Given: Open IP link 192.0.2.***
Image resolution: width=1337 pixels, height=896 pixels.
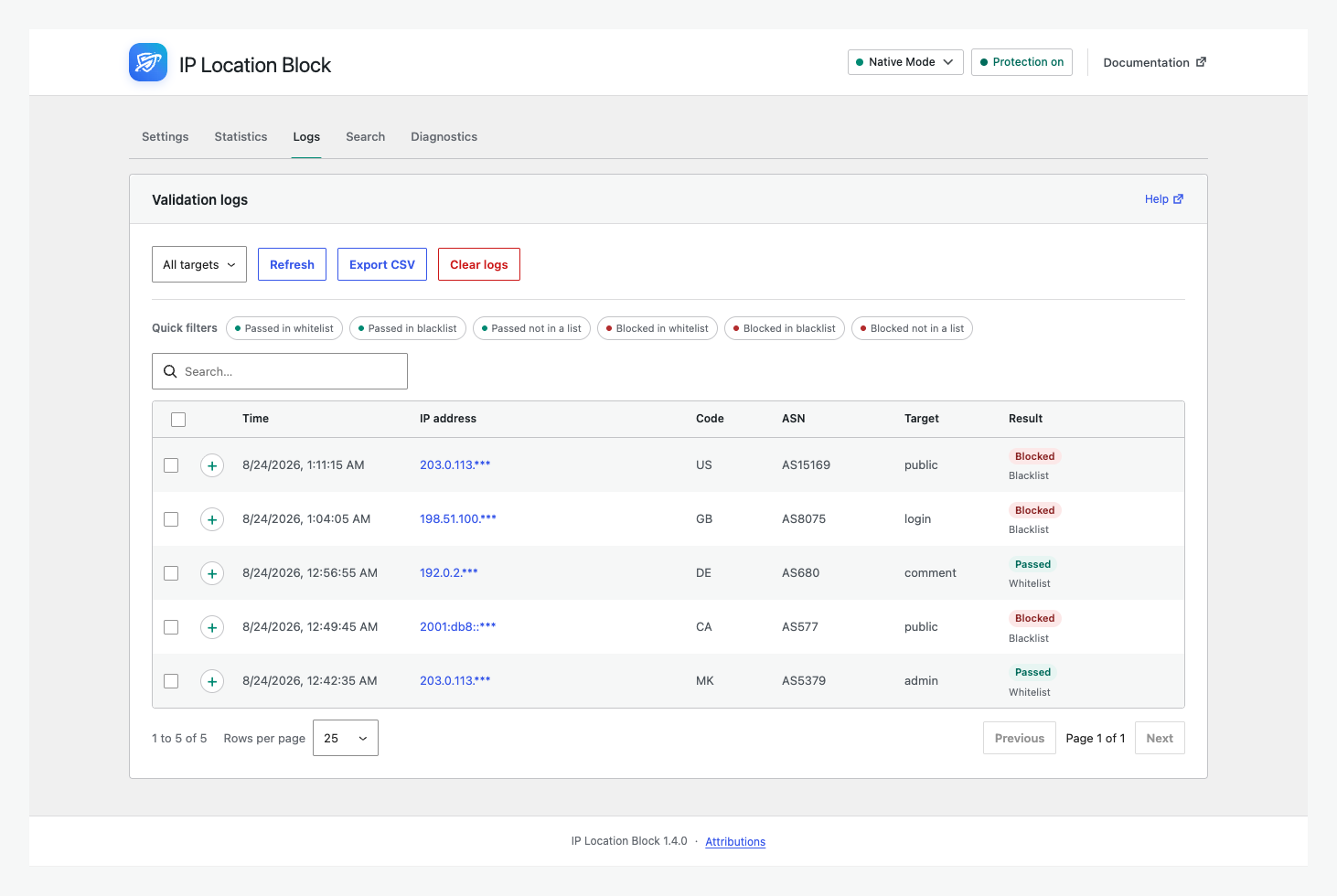Looking at the screenshot, I should tap(449, 572).
